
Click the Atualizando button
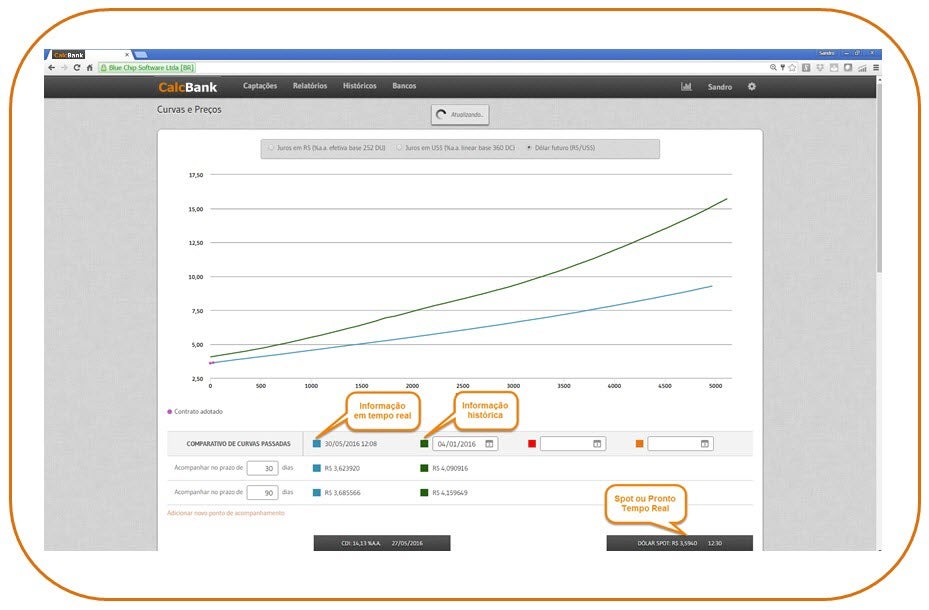460,115
